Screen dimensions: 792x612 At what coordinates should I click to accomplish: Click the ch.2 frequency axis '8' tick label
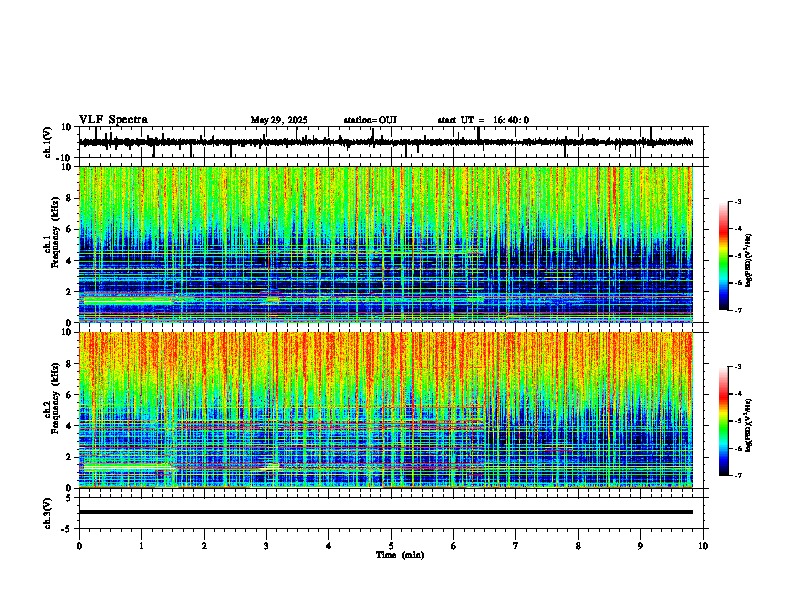pyautogui.click(x=69, y=364)
